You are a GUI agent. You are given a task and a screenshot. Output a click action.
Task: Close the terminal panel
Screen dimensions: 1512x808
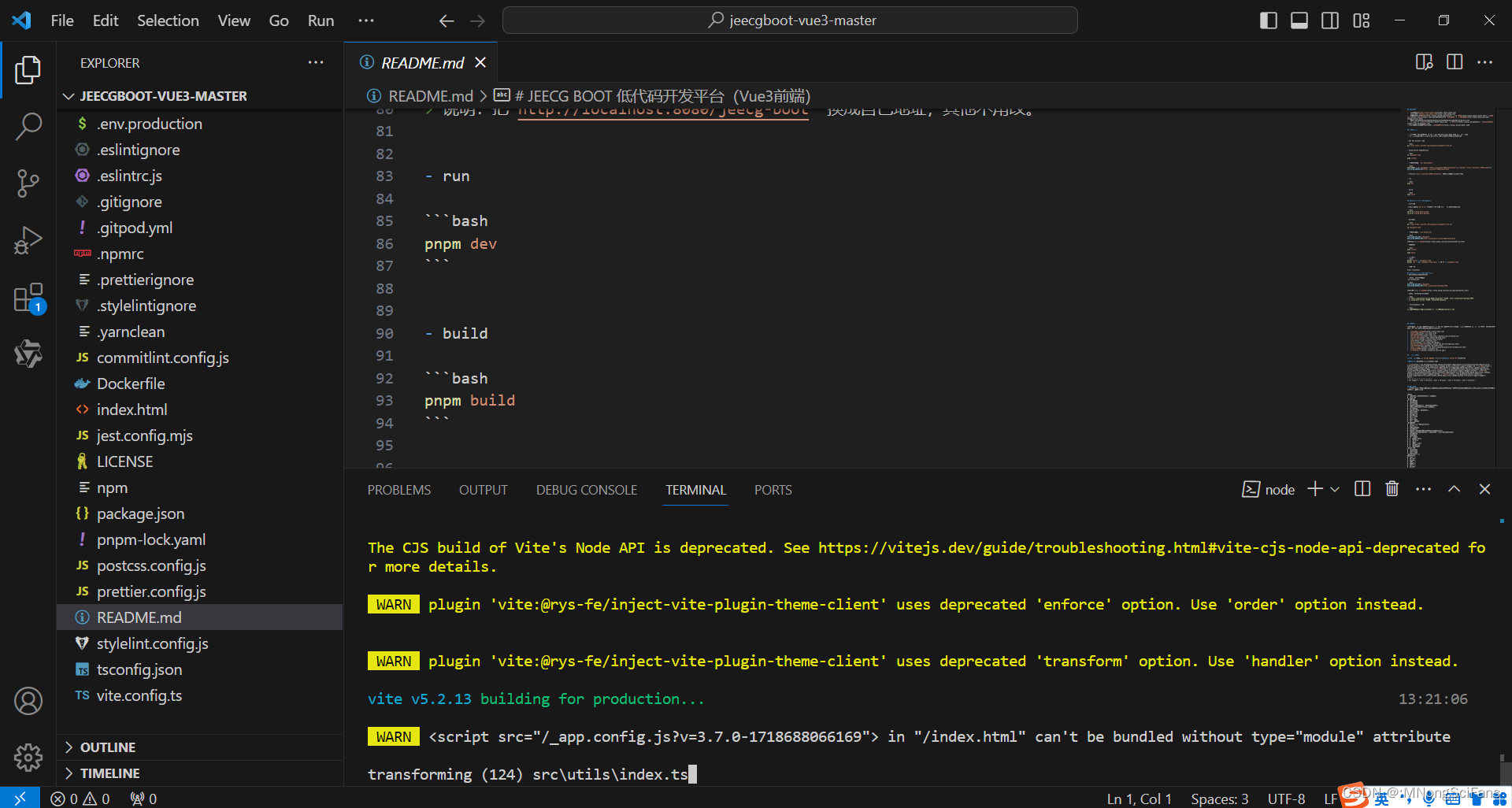pos(1484,489)
